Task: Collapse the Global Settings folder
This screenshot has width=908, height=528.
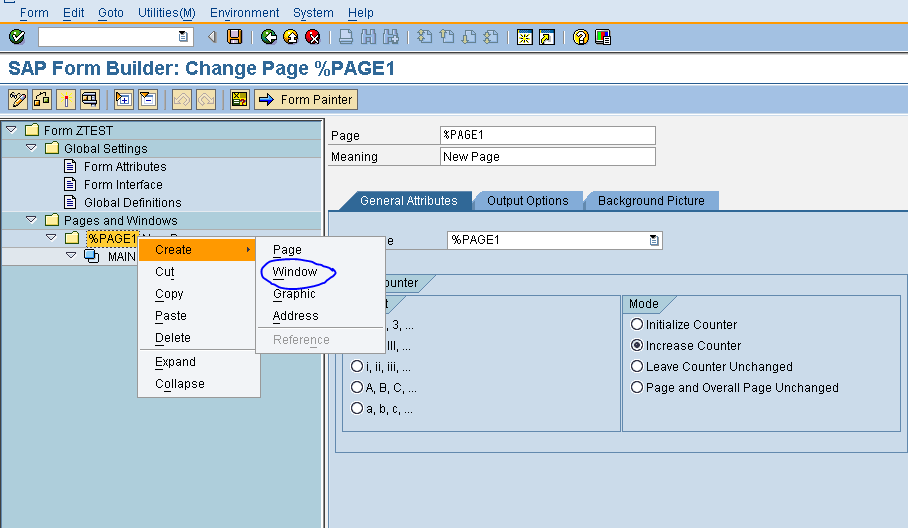Action: [x=31, y=148]
